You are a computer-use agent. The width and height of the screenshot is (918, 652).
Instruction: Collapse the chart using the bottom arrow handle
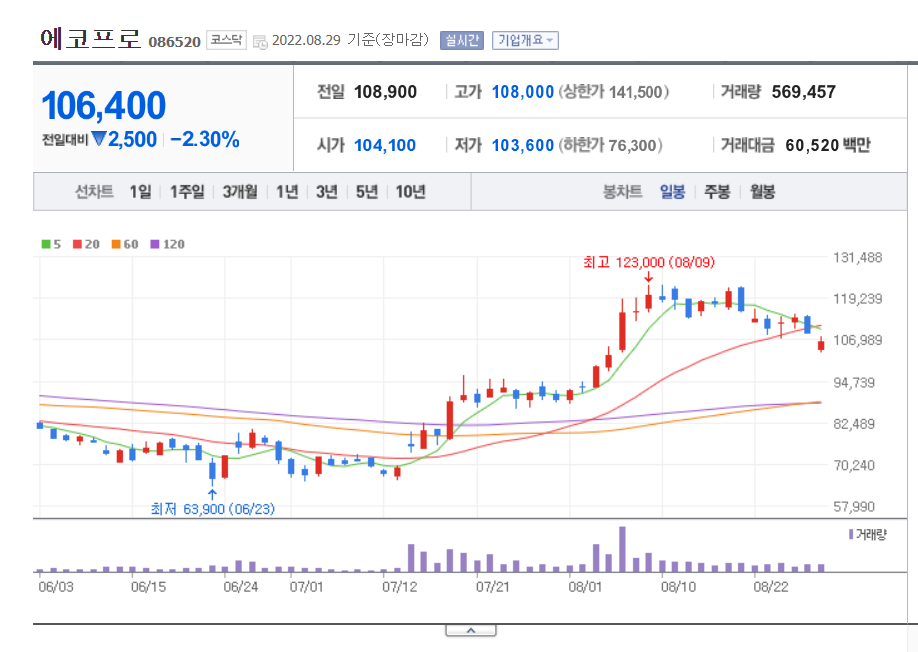(471, 630)
